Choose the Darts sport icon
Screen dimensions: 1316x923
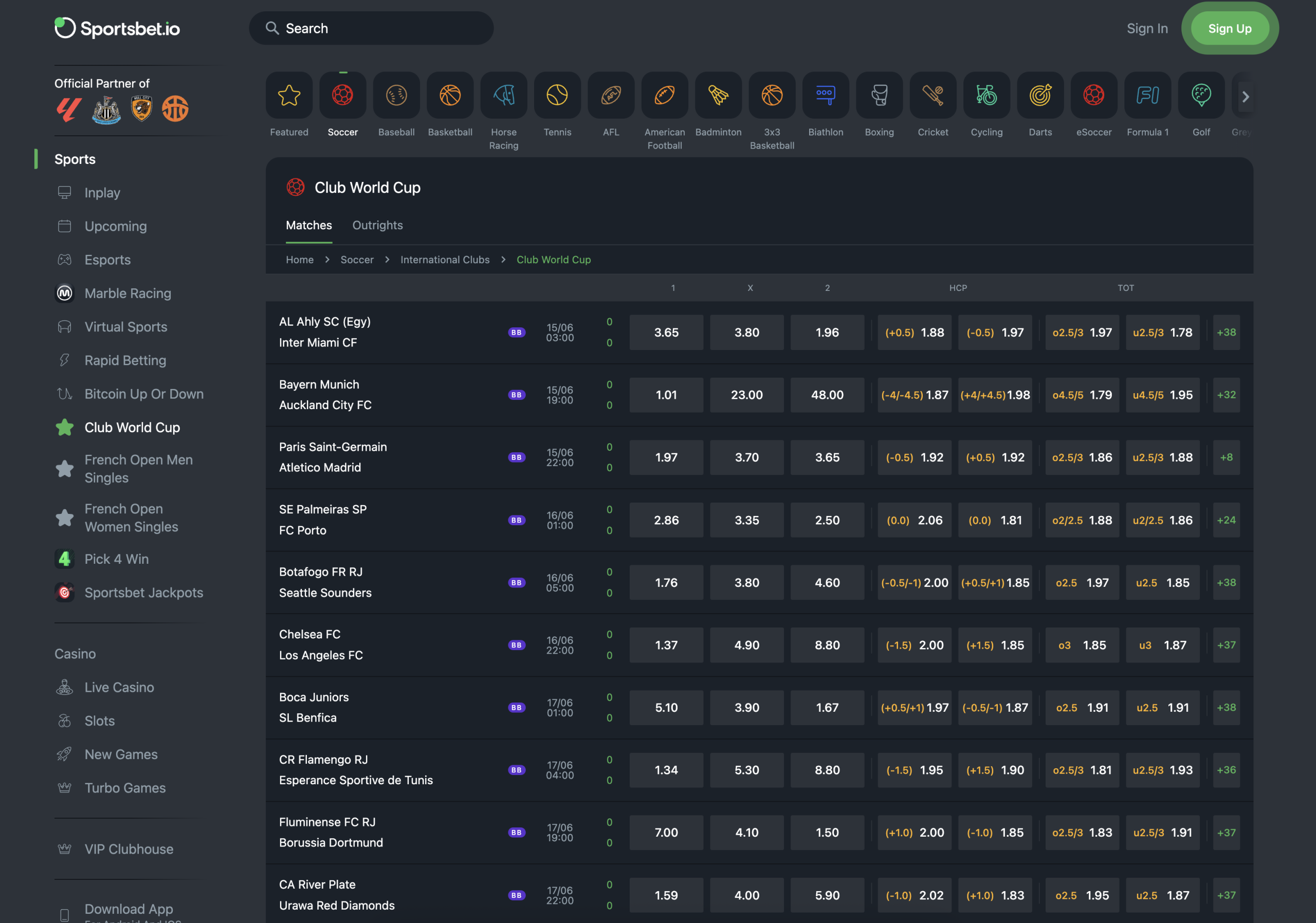click(1040, 95)
